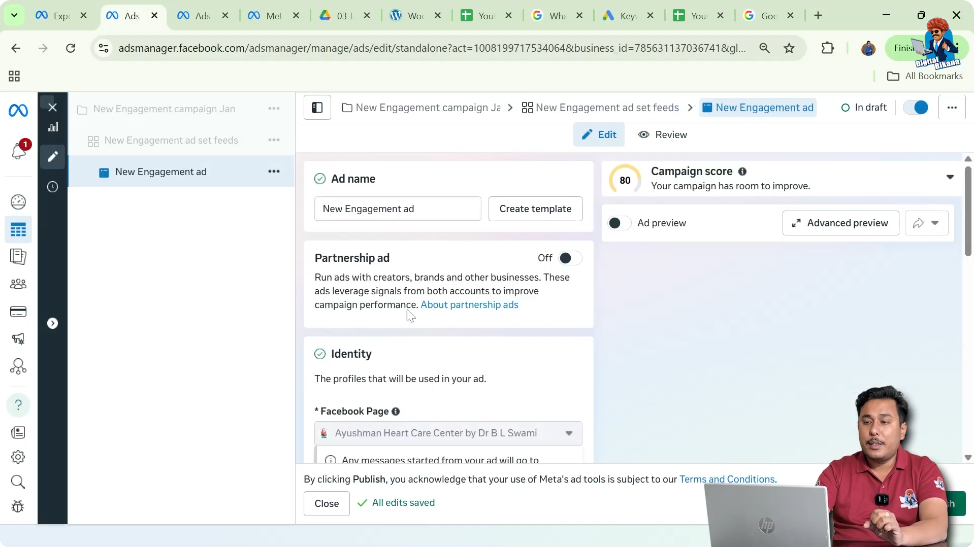This screenshot has height=547, width=976.
Task: Click the Search magnifier in sidebar
Action: tap(18, 482)
